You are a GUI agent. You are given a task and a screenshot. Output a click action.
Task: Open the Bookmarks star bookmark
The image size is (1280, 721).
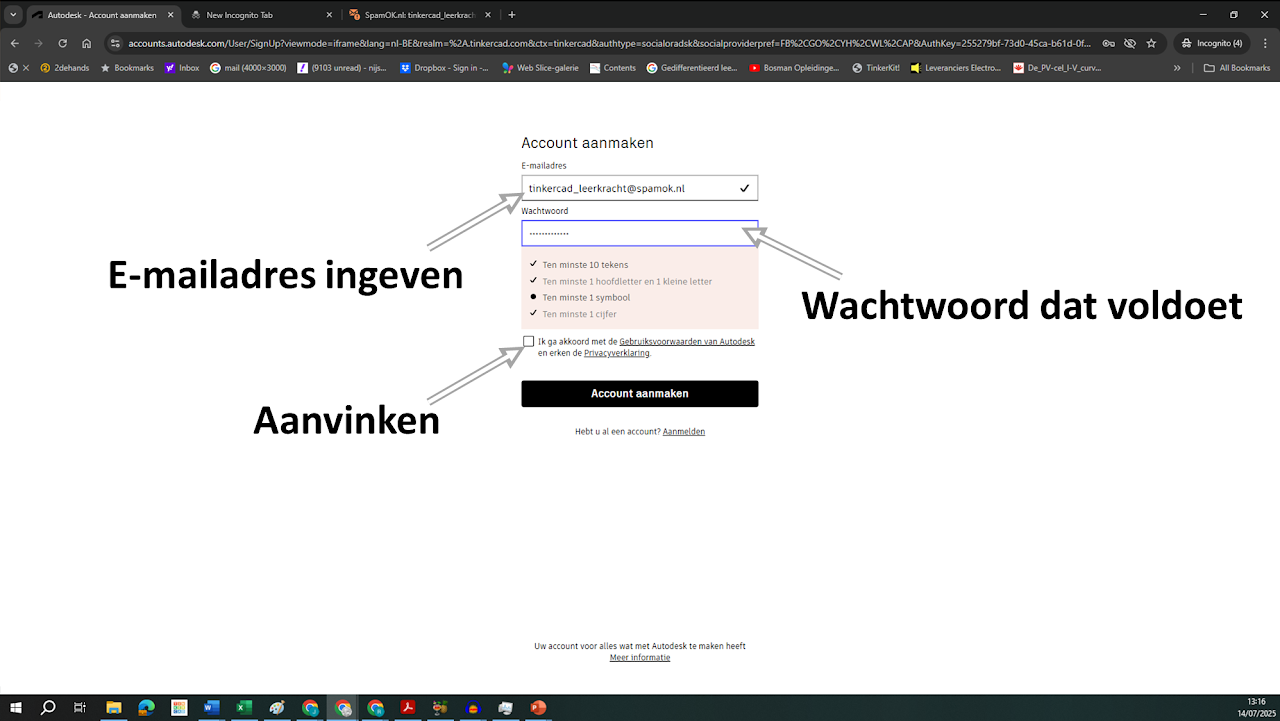point(126,68)
